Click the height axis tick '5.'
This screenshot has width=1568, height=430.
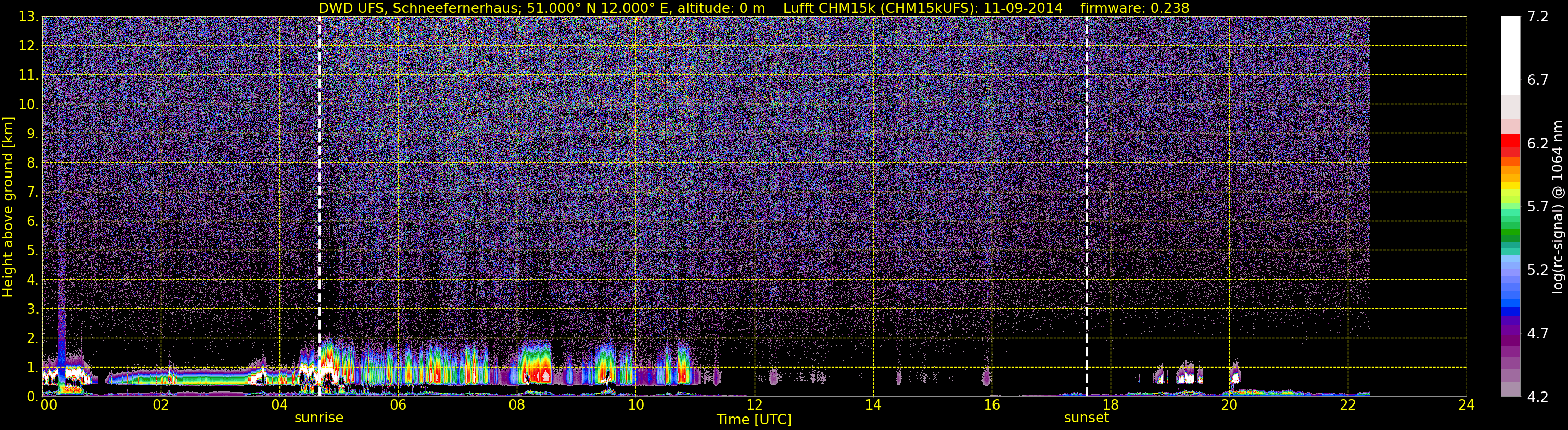click(32, 251)
